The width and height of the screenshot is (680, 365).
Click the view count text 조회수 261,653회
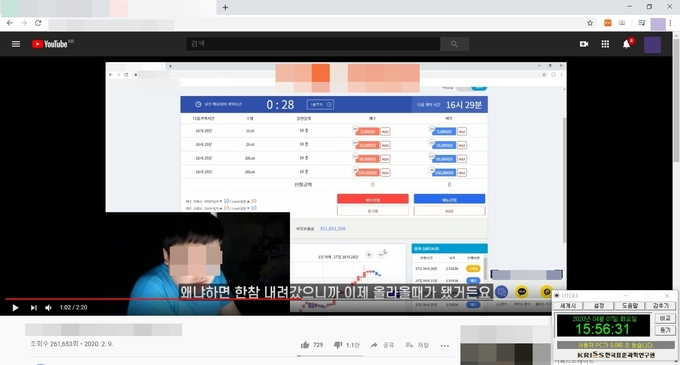point(54,344)
